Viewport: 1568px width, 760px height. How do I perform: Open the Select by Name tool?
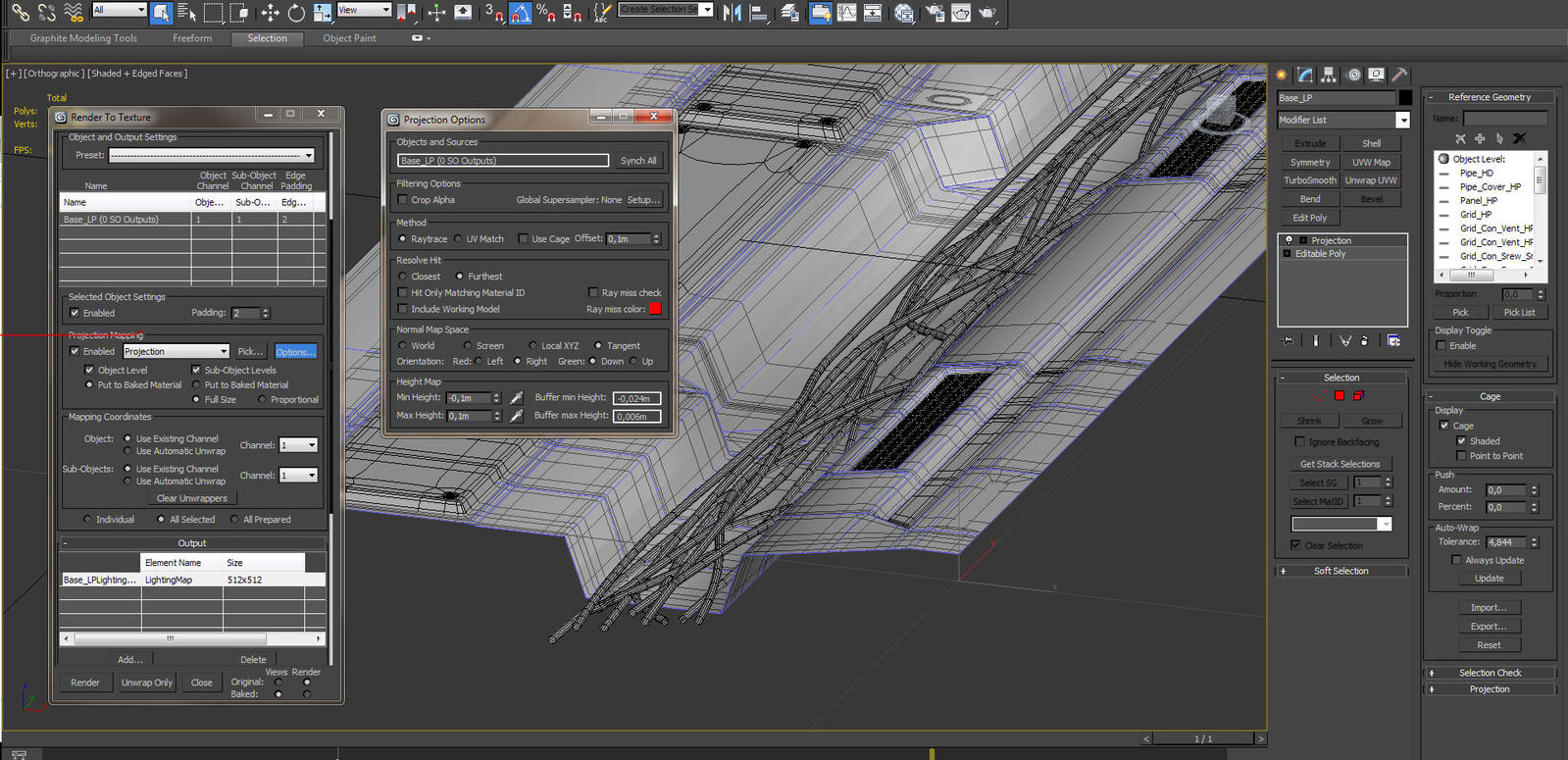tap(186, 12)
